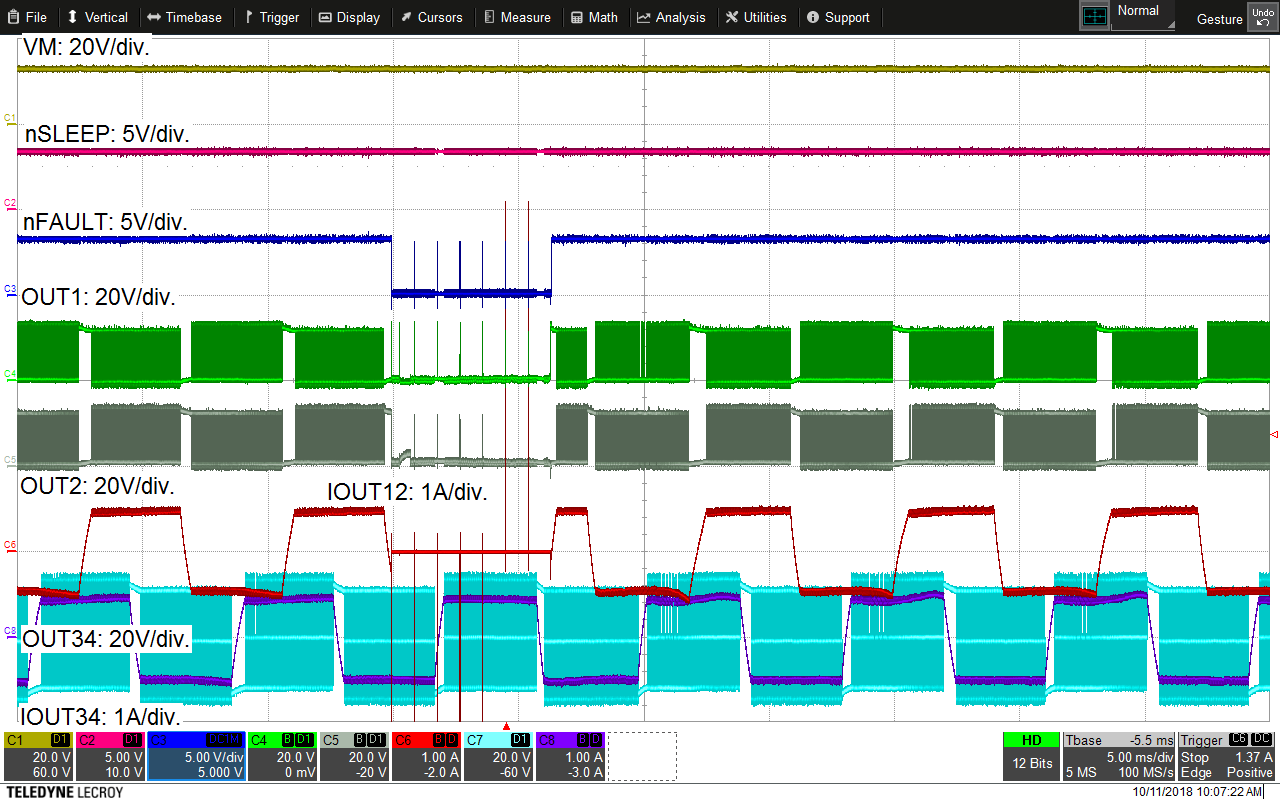Click the Cursors menu
Image resolution: width=1280 pixels, height=800 pixels.
[432, 17]
